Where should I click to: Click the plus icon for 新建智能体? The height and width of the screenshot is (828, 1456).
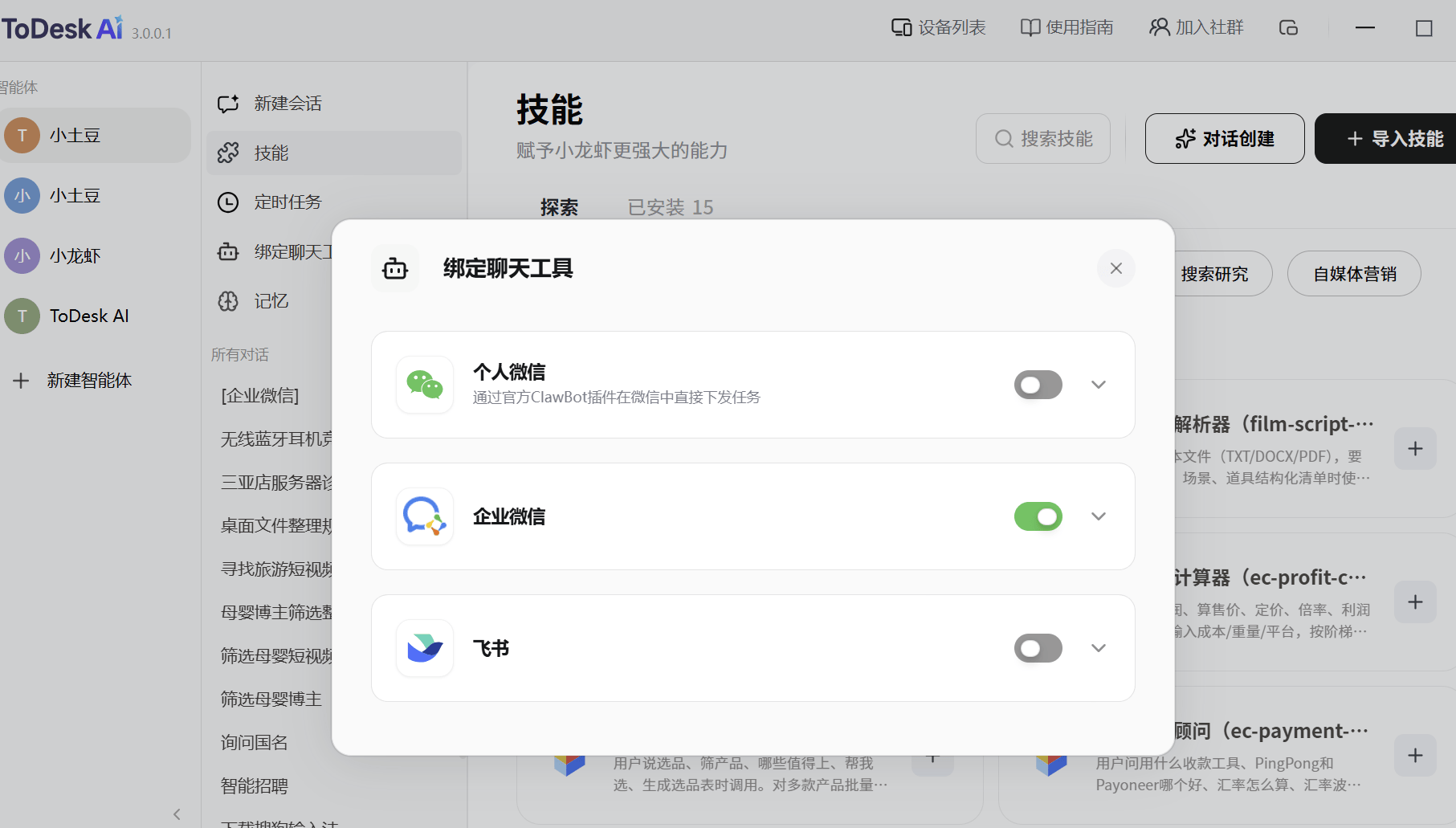(21, 380)
